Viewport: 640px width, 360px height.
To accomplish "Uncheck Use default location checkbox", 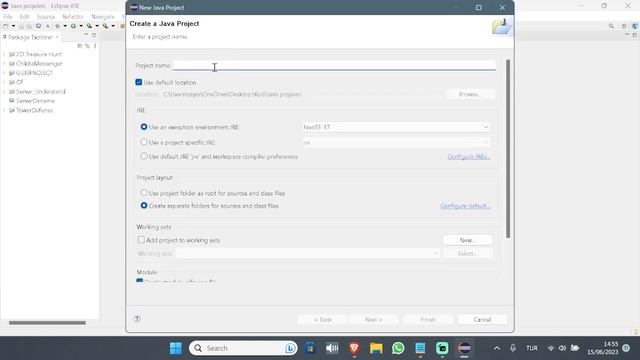I will pos(139,82).
